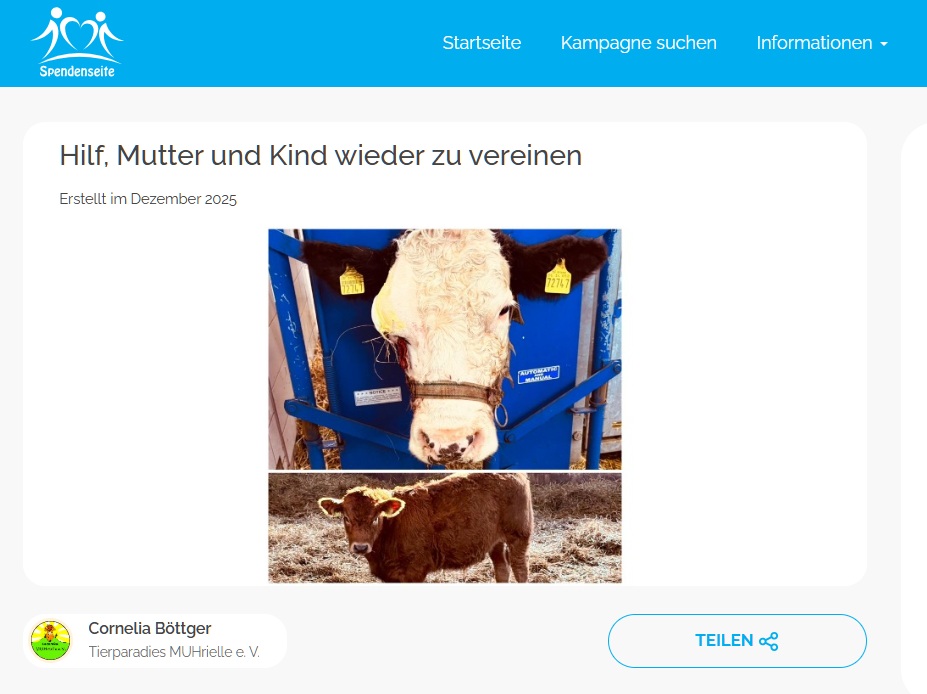The width and height of the screenshot is (927, 694).
Task: Expand the Informationen menu
Action: (822, 43)
